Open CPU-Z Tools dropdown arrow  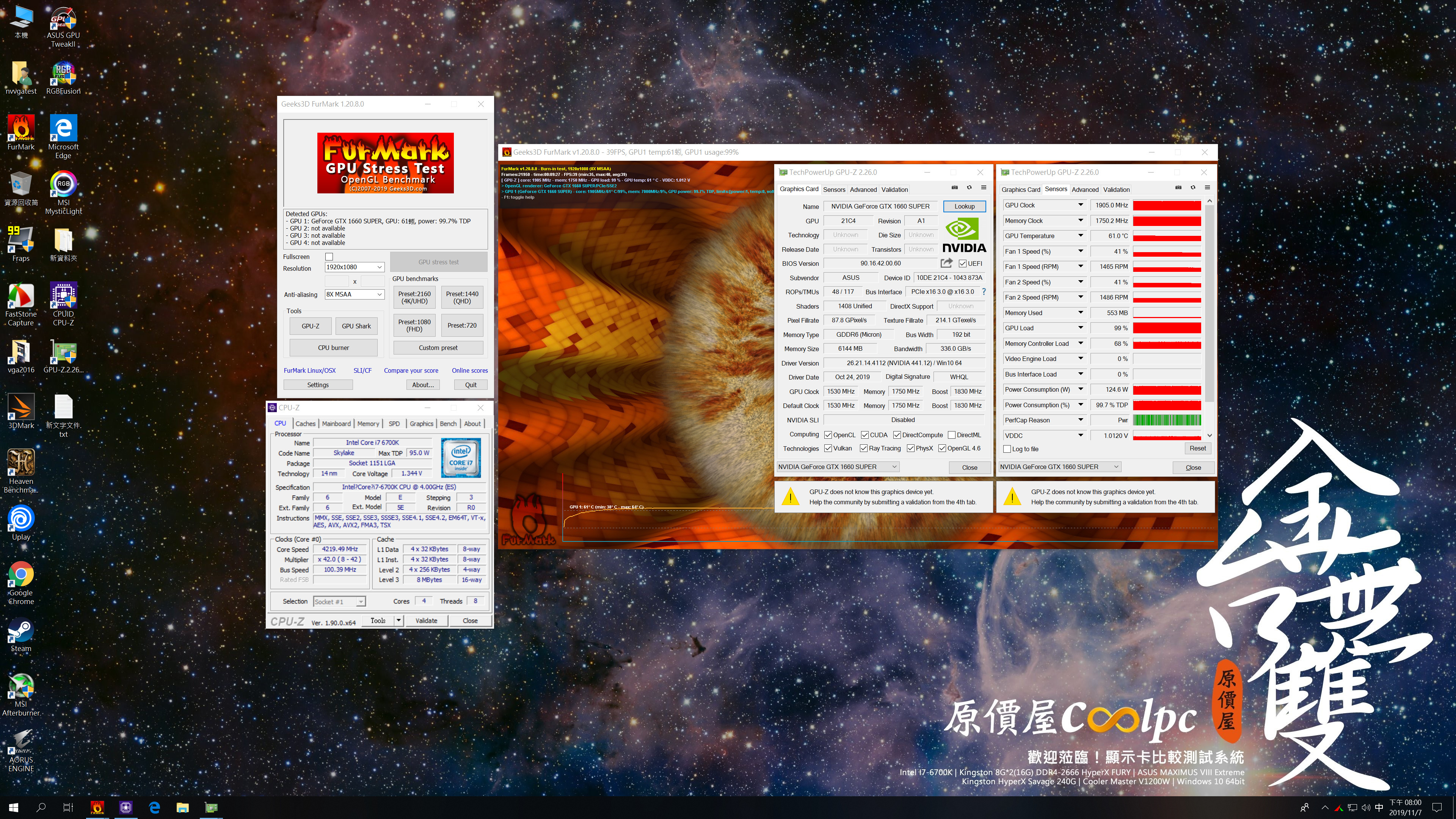pyautogui.click(x=399, y=621)
